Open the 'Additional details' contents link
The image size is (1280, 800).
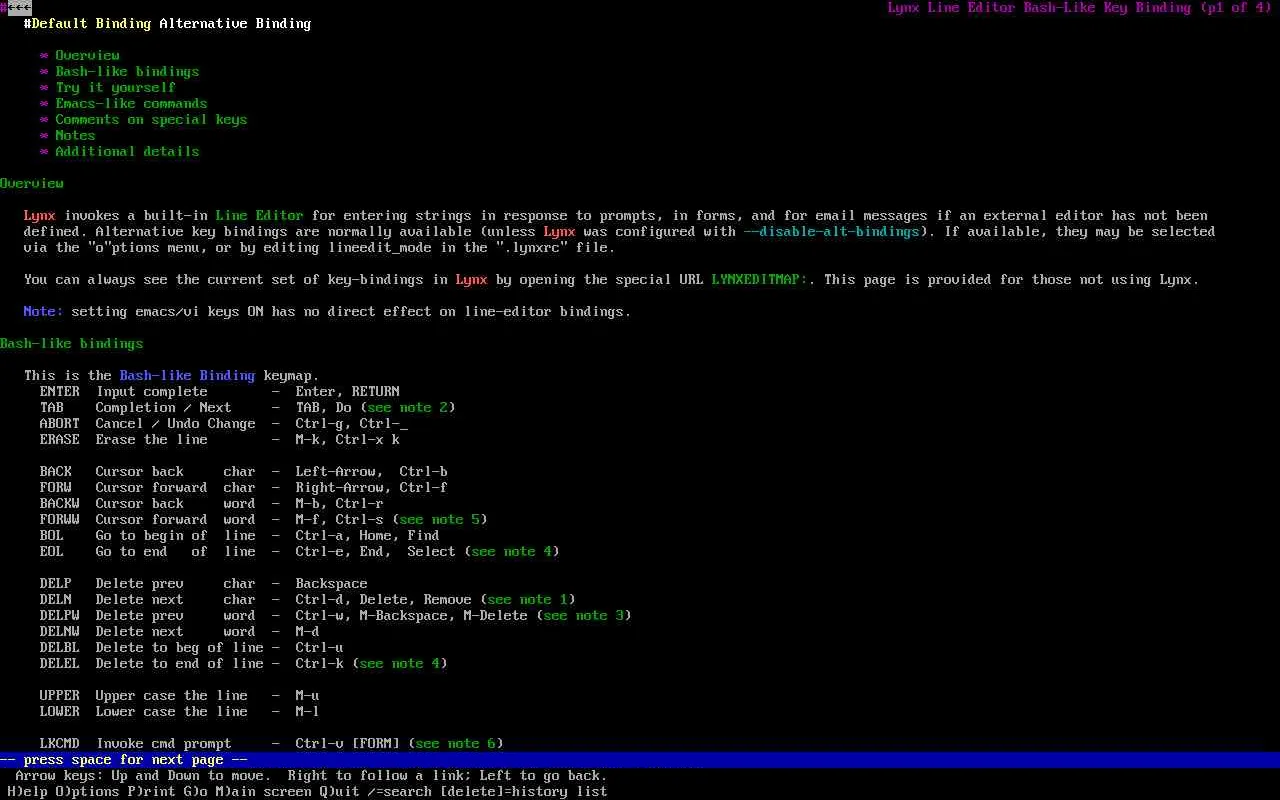[128, 152]
